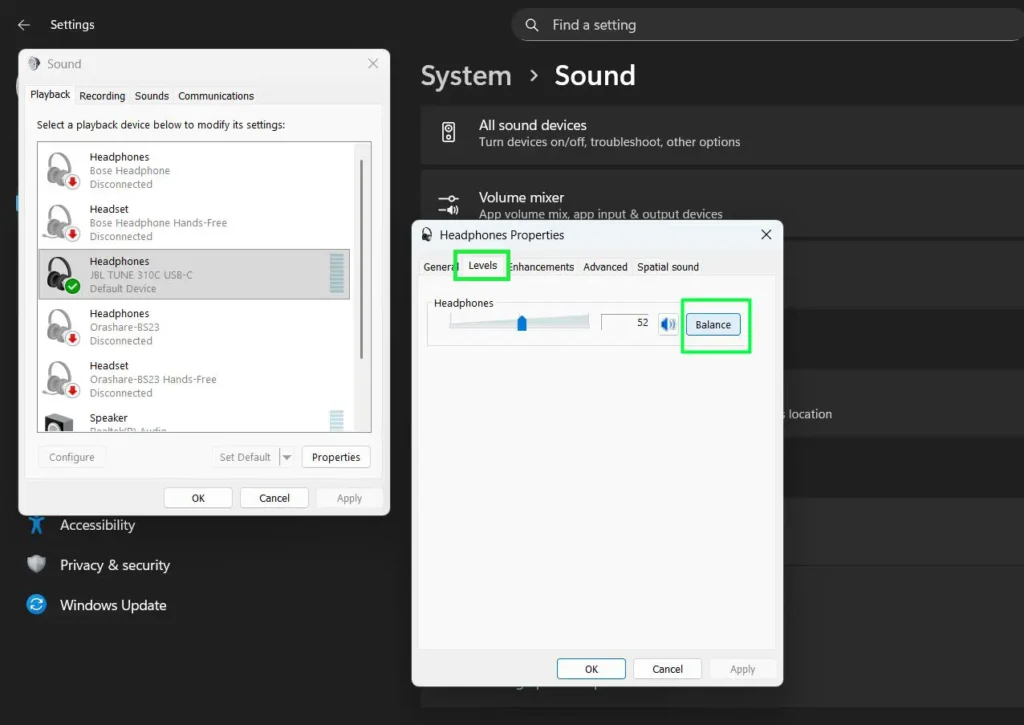Click the volume level value field
The height and width of the screenshot is (725, 1024).
pyautogui.click(x=626, y=323)
